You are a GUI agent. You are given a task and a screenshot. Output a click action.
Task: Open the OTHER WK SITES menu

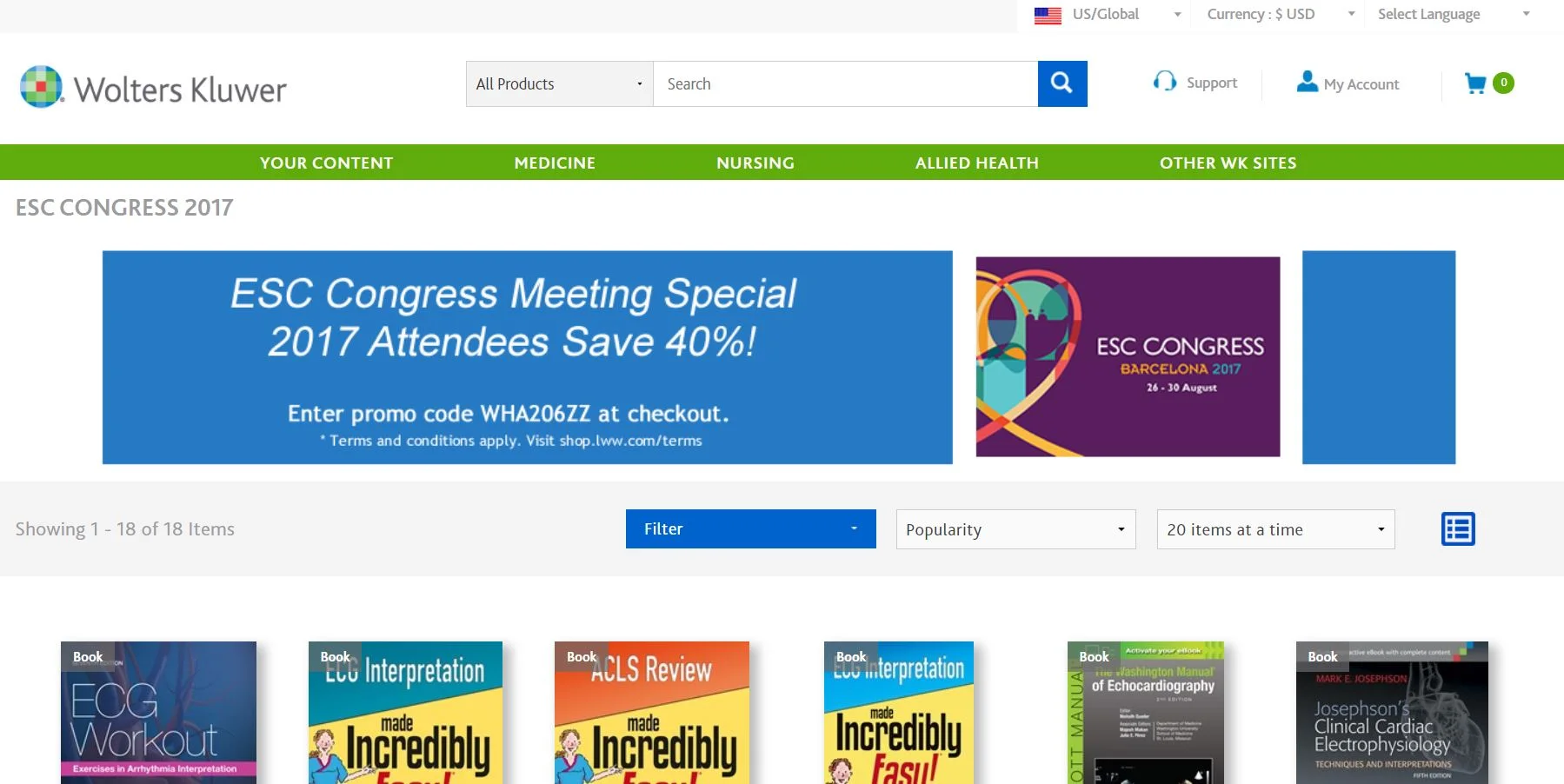(1228, 163)
